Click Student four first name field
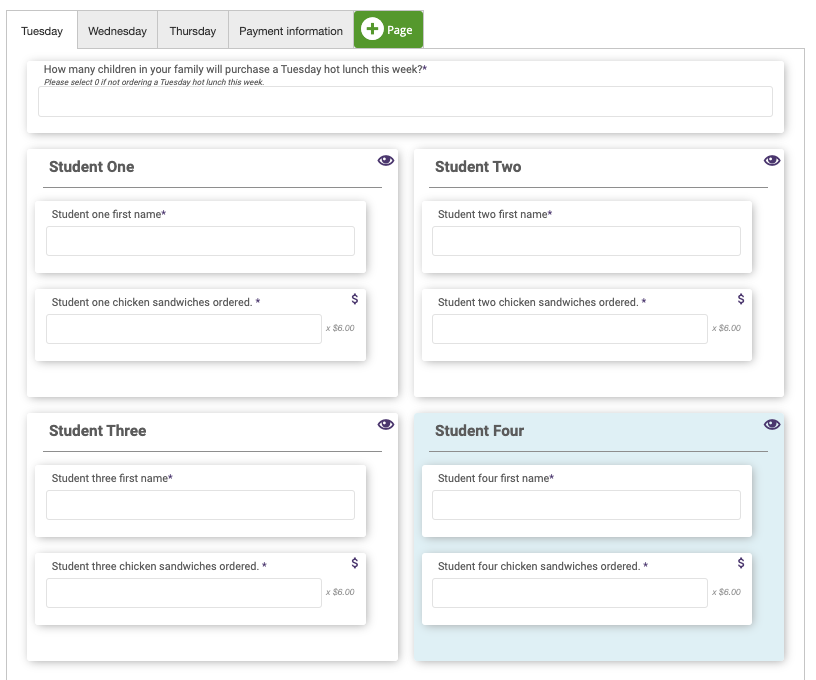 586,505
